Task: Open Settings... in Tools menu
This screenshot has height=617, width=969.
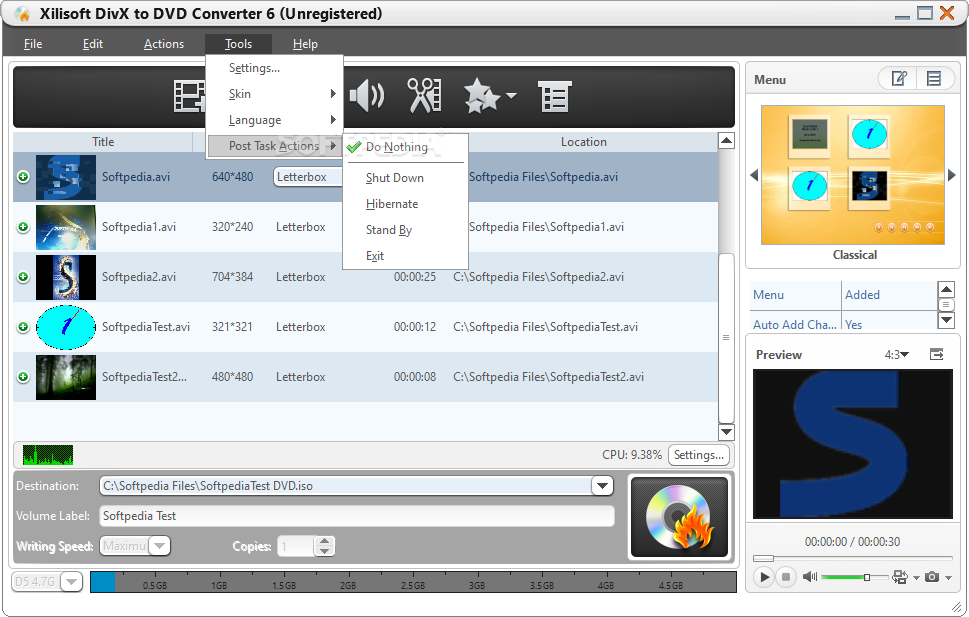Action: (274, 68)
